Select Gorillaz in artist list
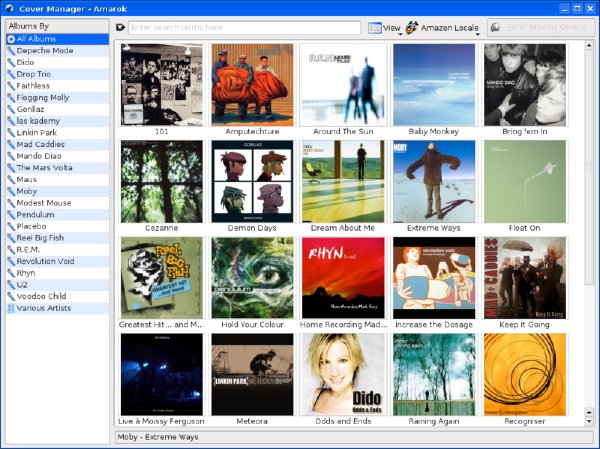The height and width of the screenshot is (449, 600). coord(57,109)
